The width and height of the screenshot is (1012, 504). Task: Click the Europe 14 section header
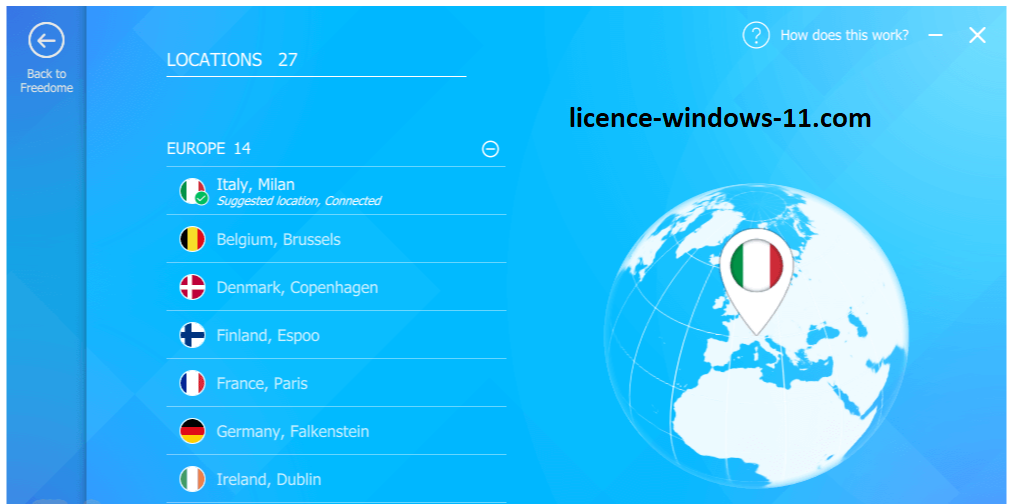pyautogui.click(x=209, y=149)
